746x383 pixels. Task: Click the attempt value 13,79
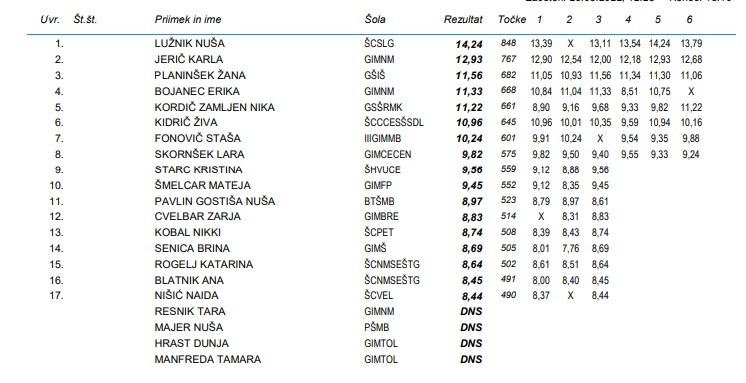coord(691,43)
